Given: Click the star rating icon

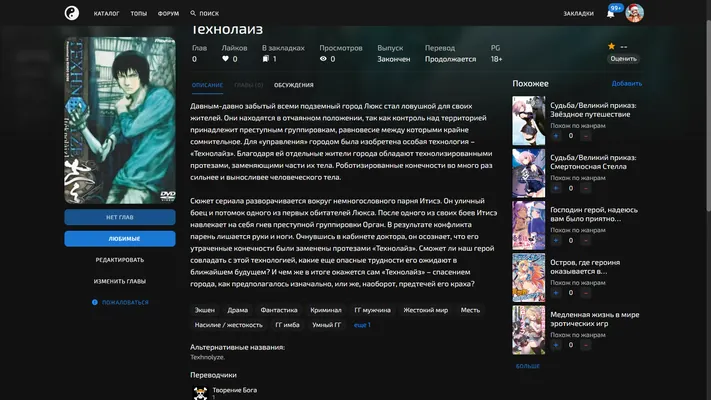Looking at the screenshot, I should 611,46.
